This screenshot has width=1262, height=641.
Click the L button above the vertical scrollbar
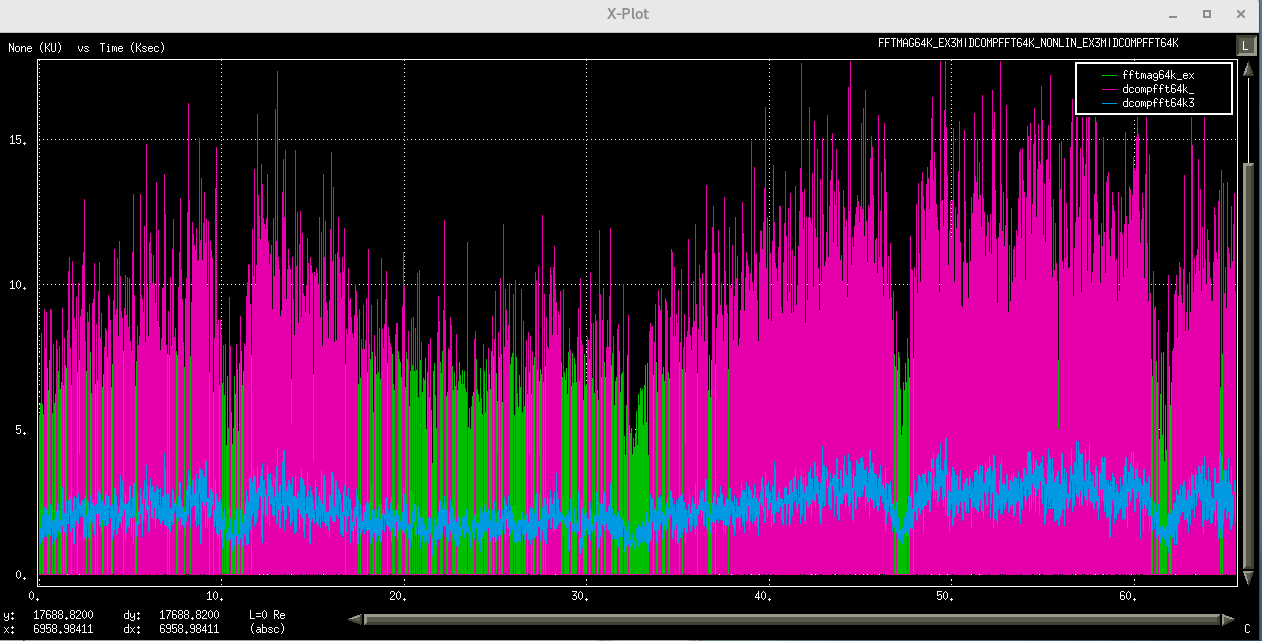click(1245, 46)
